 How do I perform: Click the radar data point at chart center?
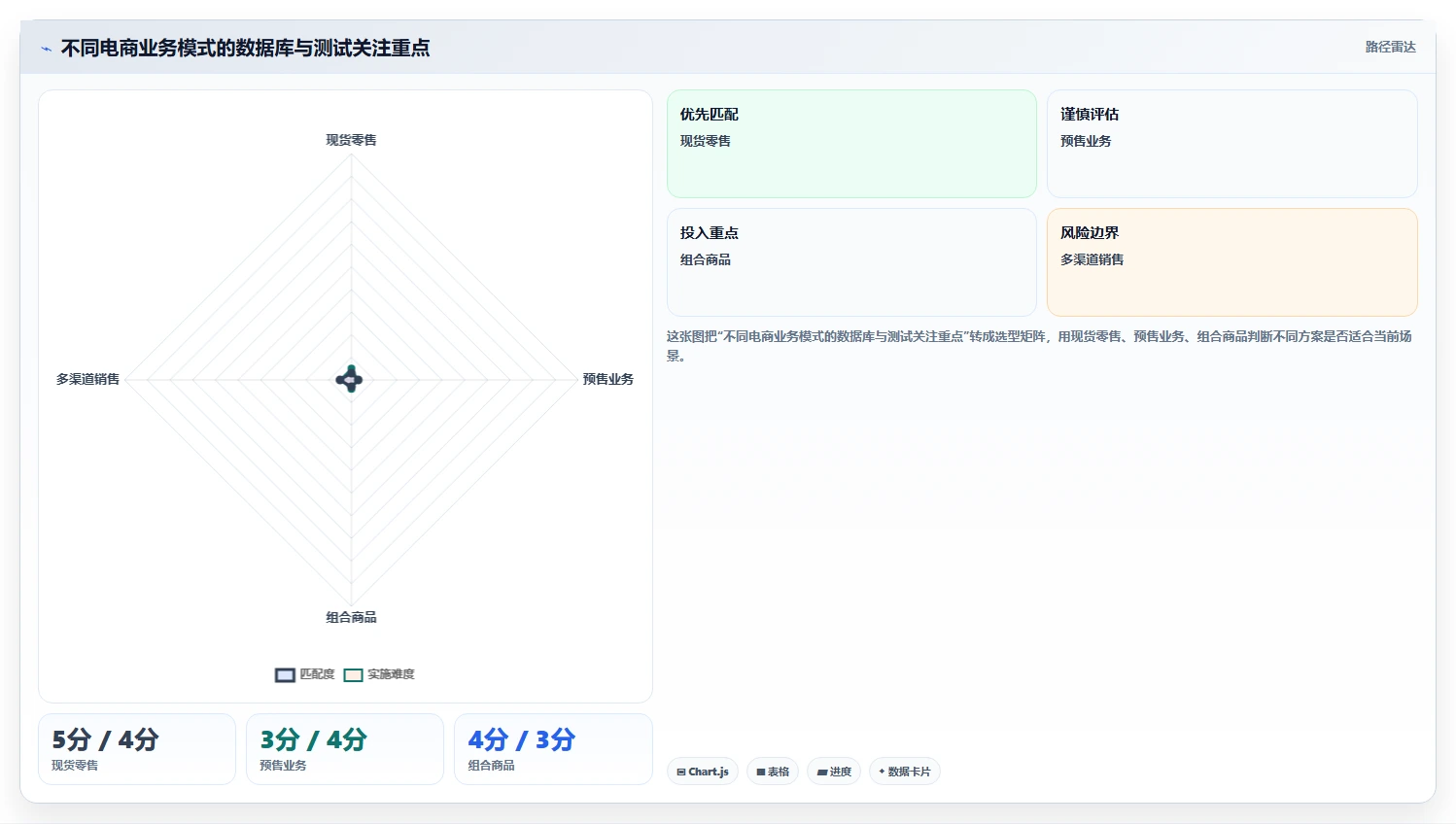(x=350, y=379)
